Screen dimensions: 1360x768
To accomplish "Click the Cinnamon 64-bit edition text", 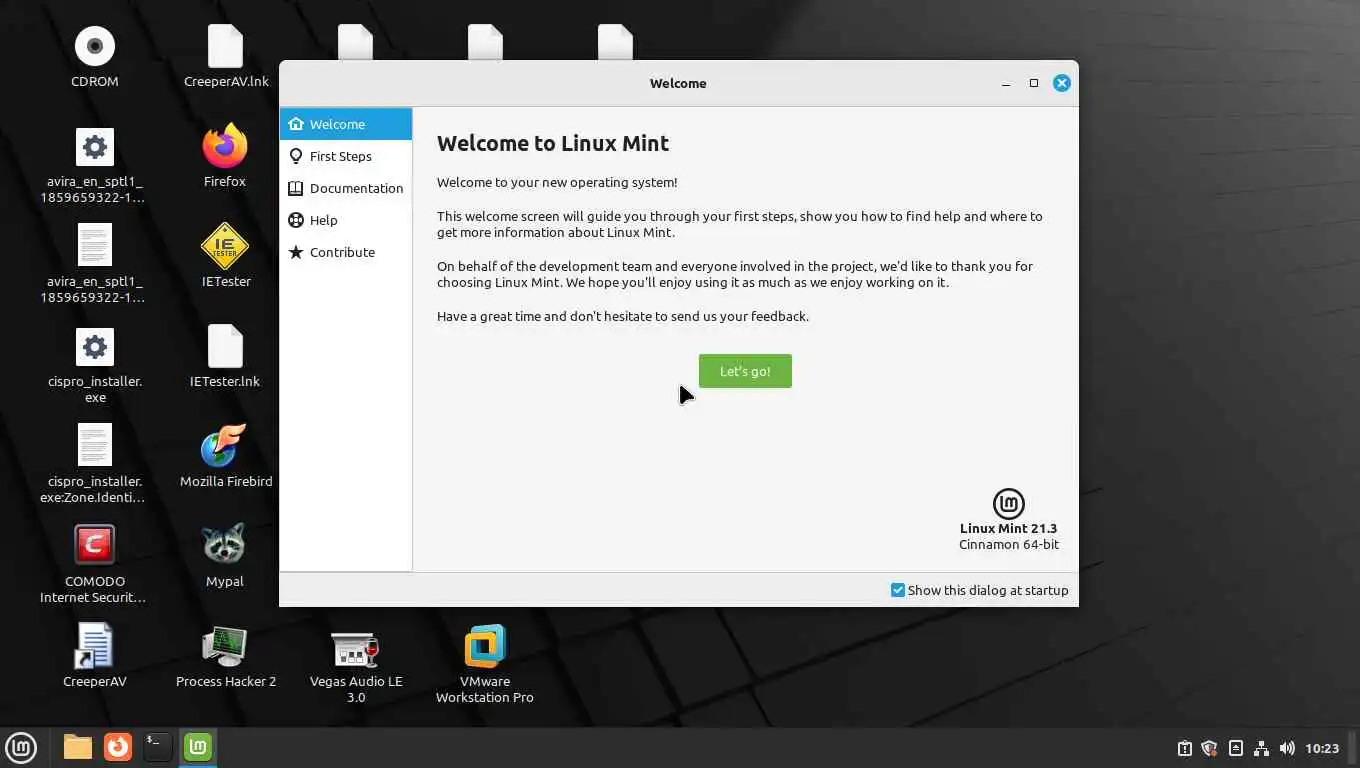I will (x=1008, y=545).
